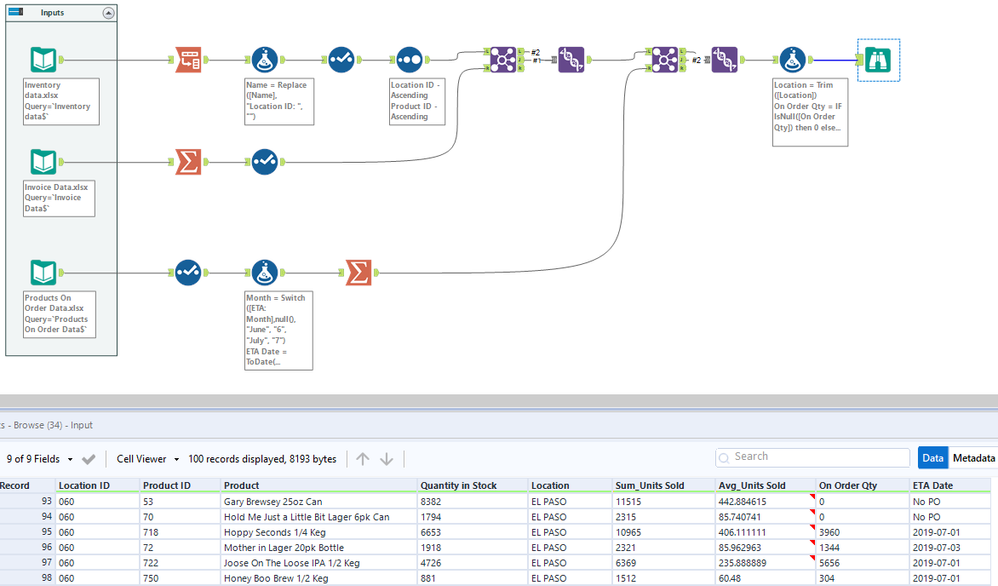
Task: Select the Inventory data.xlsx Input Data tool
Action: (43, 60)
